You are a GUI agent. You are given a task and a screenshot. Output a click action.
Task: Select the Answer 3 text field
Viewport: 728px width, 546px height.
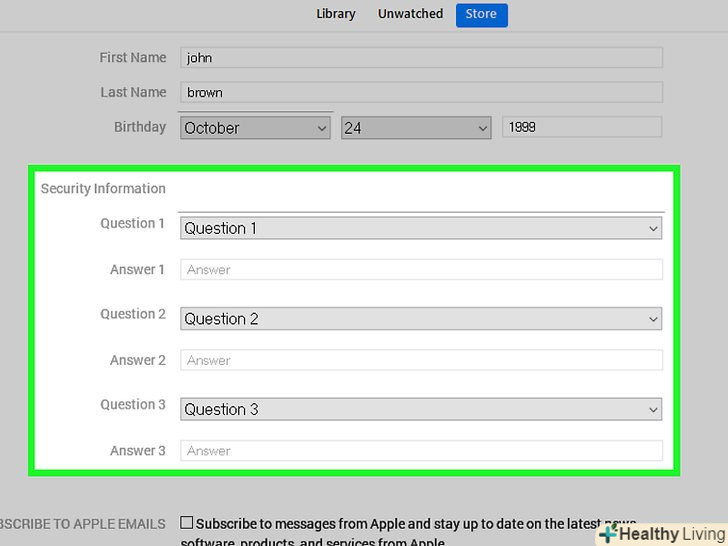coord(421,451)
